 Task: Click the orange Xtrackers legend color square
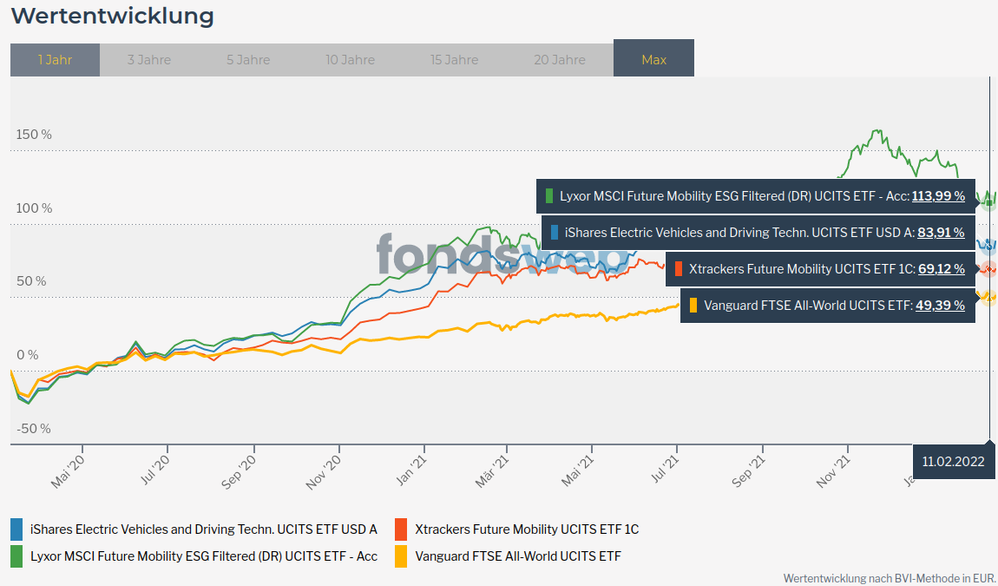coord(403,529)
